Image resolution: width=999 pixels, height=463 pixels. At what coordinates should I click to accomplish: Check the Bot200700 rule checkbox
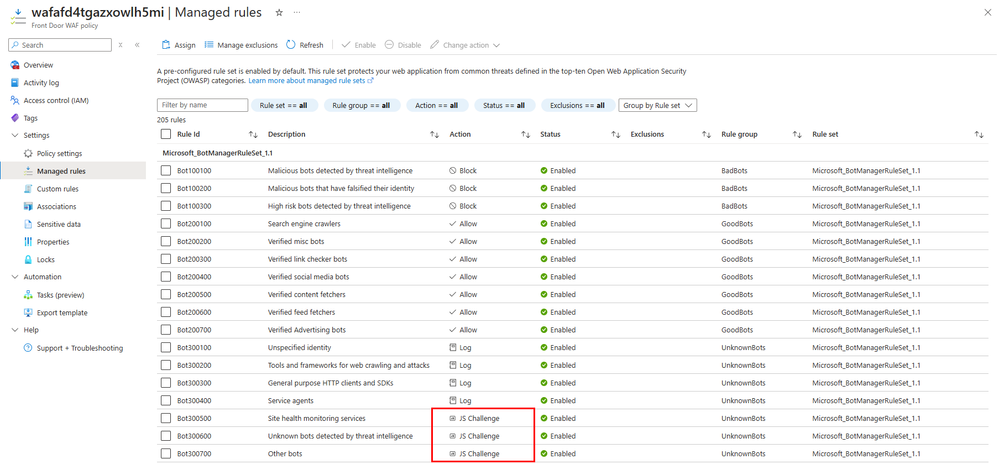click(166, 330)
